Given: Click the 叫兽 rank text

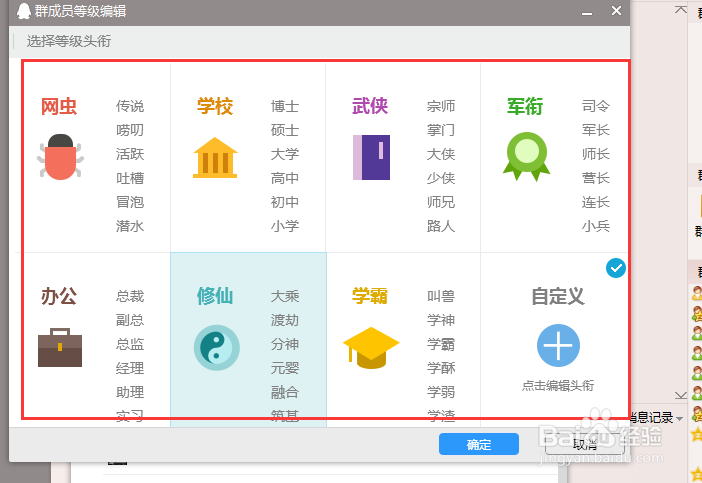Looking at the screenshot, I should tap(441, 296).
